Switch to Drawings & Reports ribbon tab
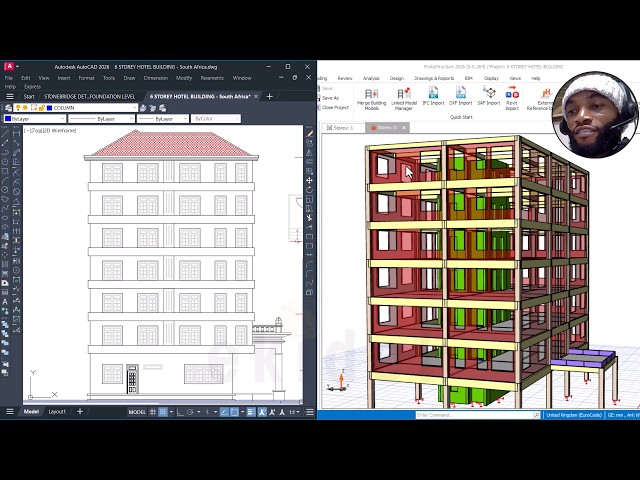Viewport: 640px width, 480px height. click(x=434, y=78)
